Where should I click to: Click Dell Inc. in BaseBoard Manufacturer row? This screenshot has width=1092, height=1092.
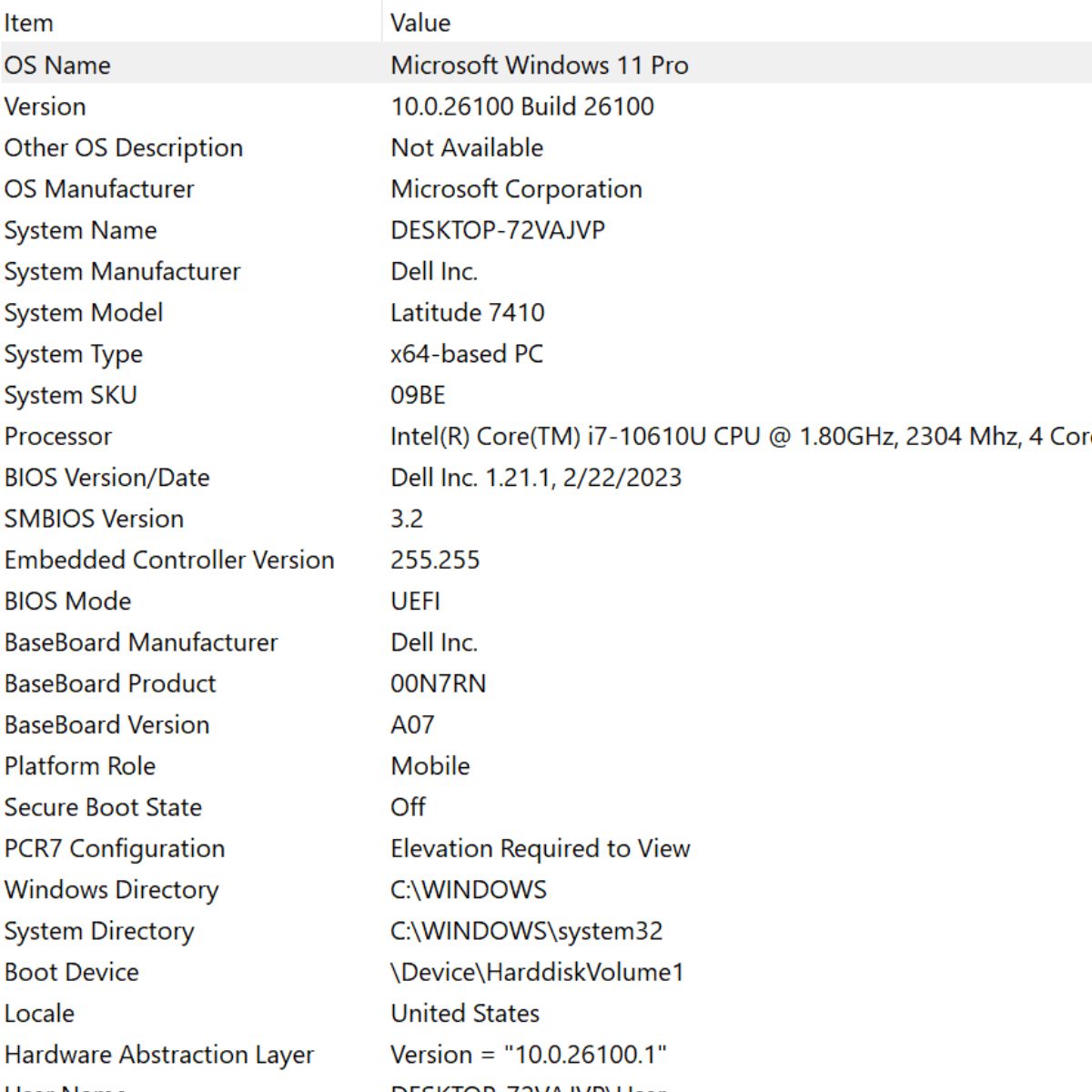coord(434,642)
